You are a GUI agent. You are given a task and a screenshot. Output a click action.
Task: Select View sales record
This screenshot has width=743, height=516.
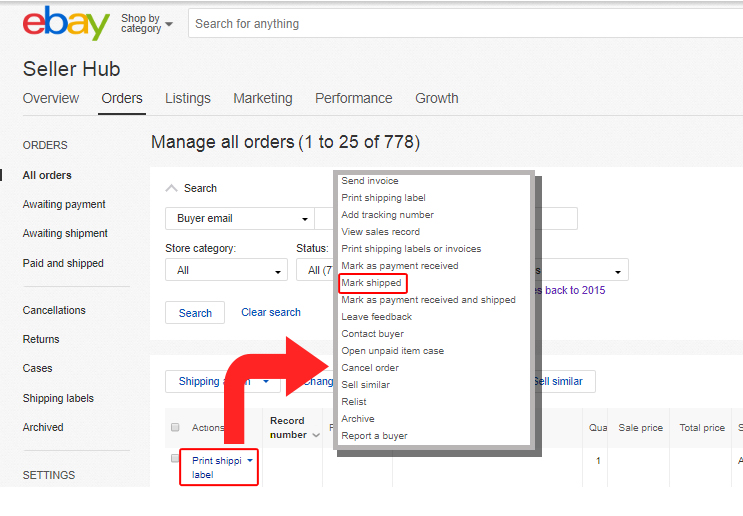click(381, 232)
